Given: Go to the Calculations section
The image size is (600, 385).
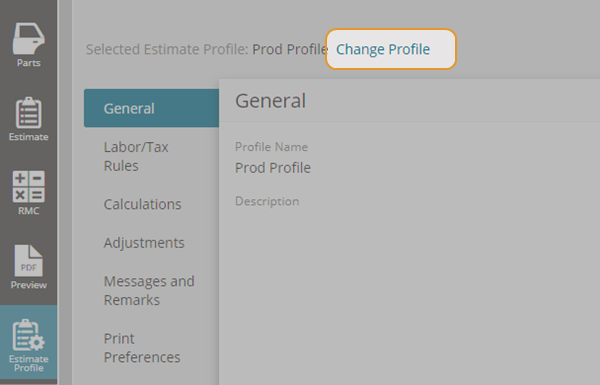Looking at the screenshot, I should click(x=142, y=204).
